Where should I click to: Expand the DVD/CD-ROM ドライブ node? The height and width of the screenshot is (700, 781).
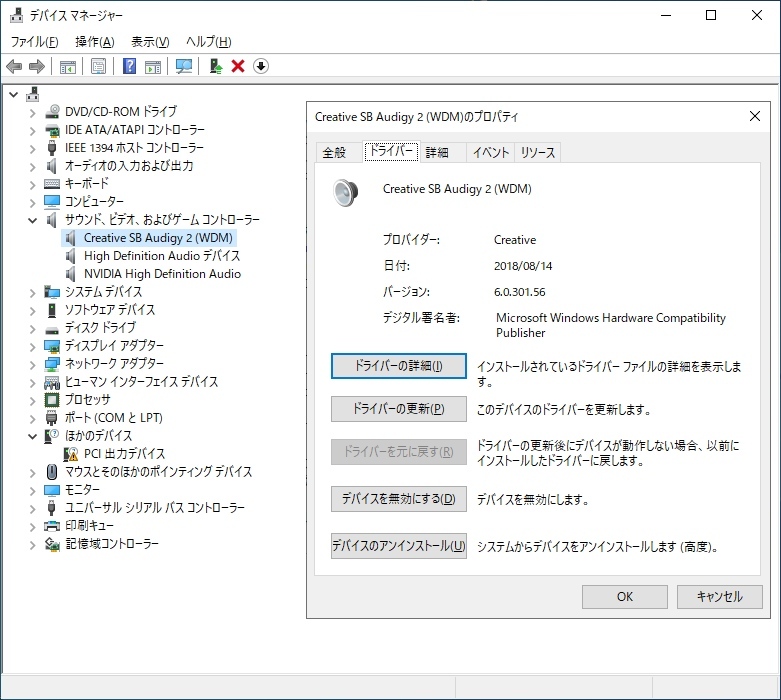(x=32, y=113)
